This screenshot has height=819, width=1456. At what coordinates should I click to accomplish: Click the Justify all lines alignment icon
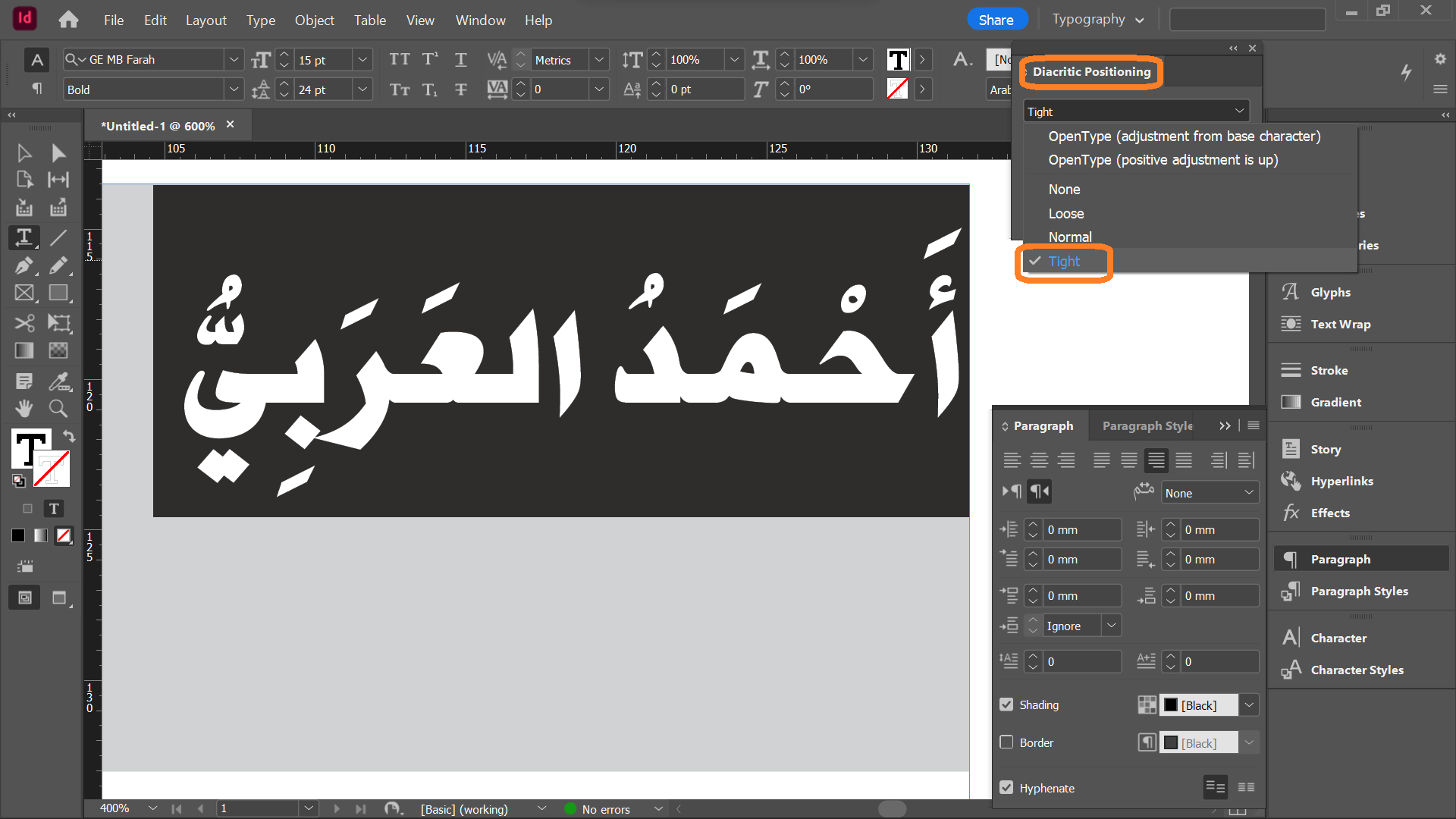pos(1183,460)
